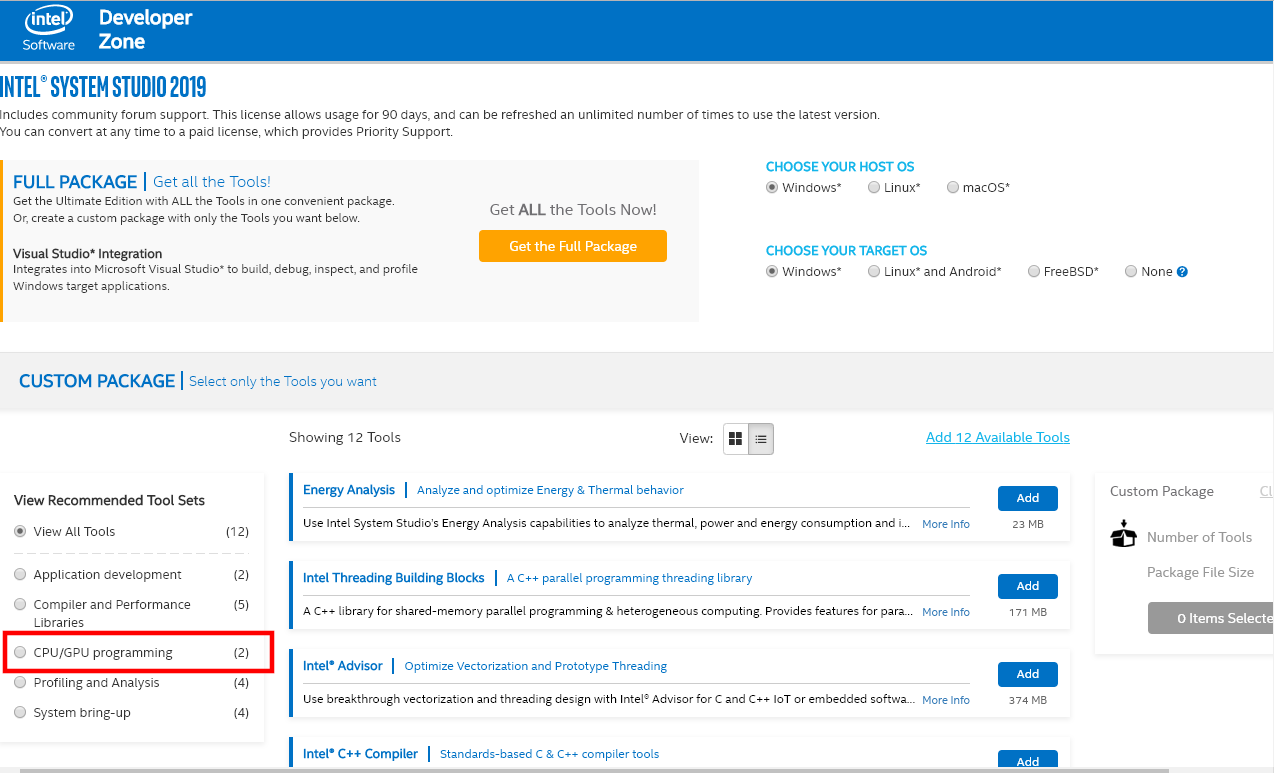Open More Info for Intel Advisor
This screenshot has width=1274, height=773.
[946, 700]
